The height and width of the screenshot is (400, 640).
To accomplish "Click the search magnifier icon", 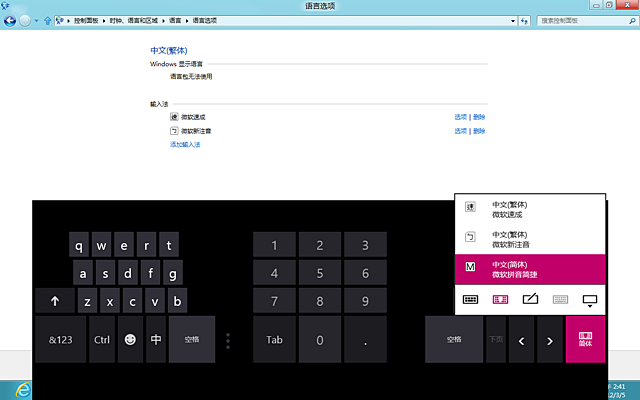I will [632, 20].
